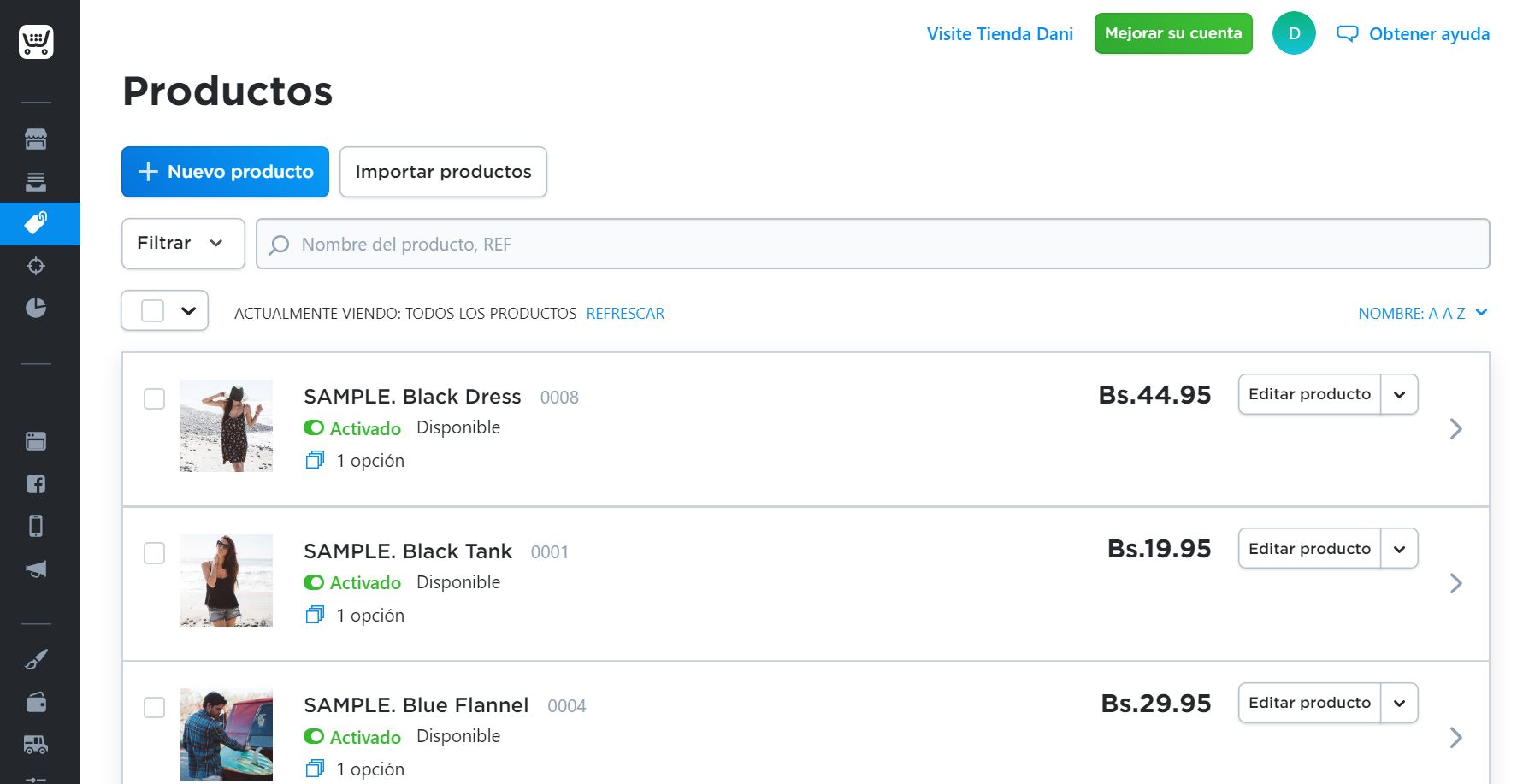The width and height of the screenshot is (1523, 784).
Task: Open the megaphone marketing icon
Action: [36, 569]
